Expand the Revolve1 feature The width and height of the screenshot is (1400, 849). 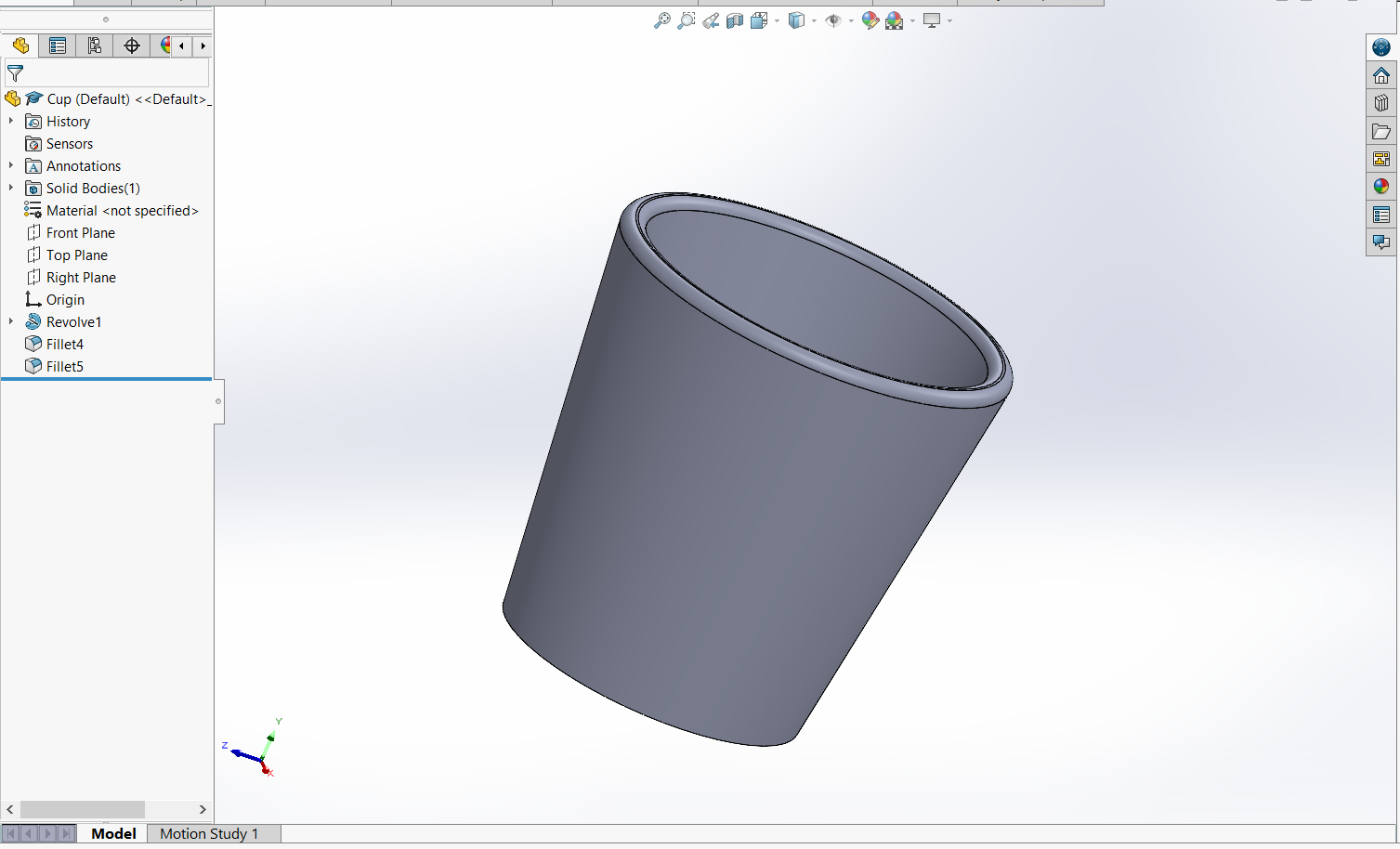pyautogui.click(x=11, y=321)
